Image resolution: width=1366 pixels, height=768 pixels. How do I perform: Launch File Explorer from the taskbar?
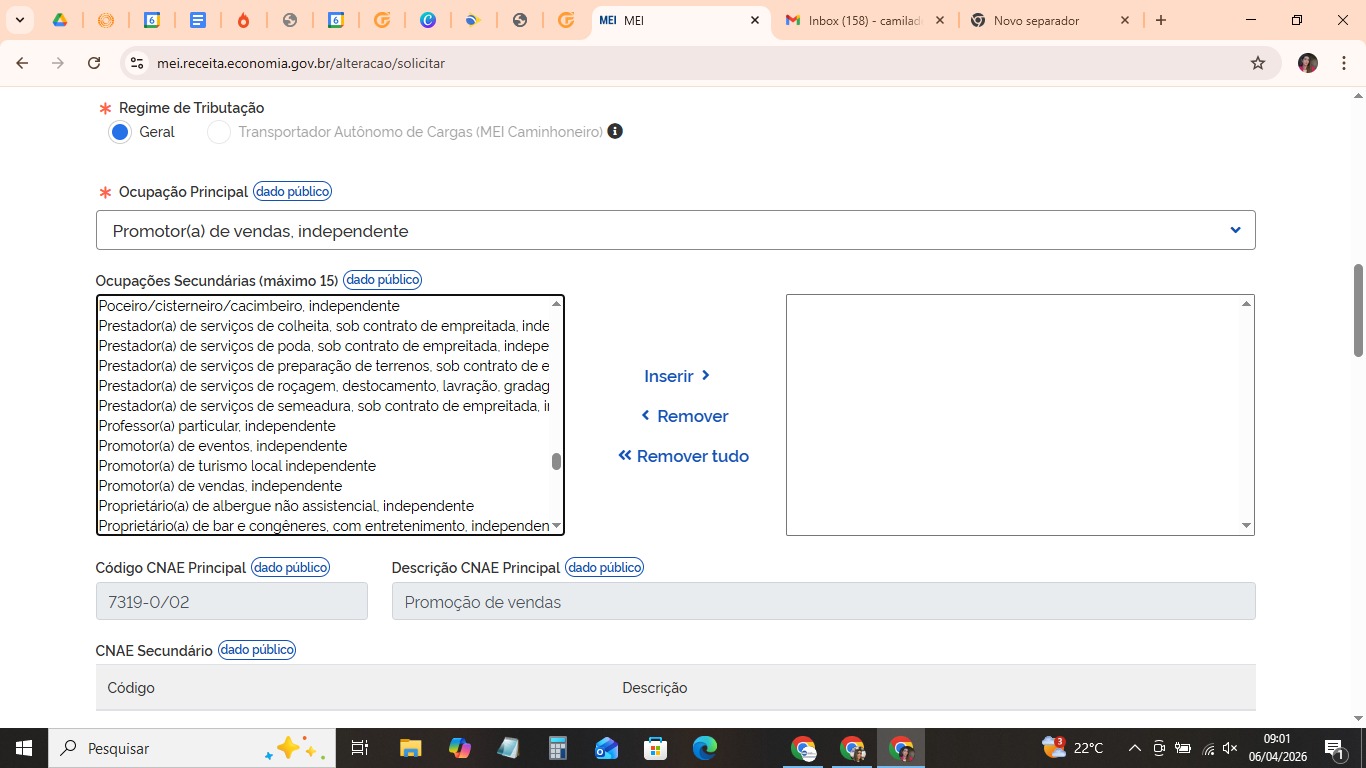410,748
